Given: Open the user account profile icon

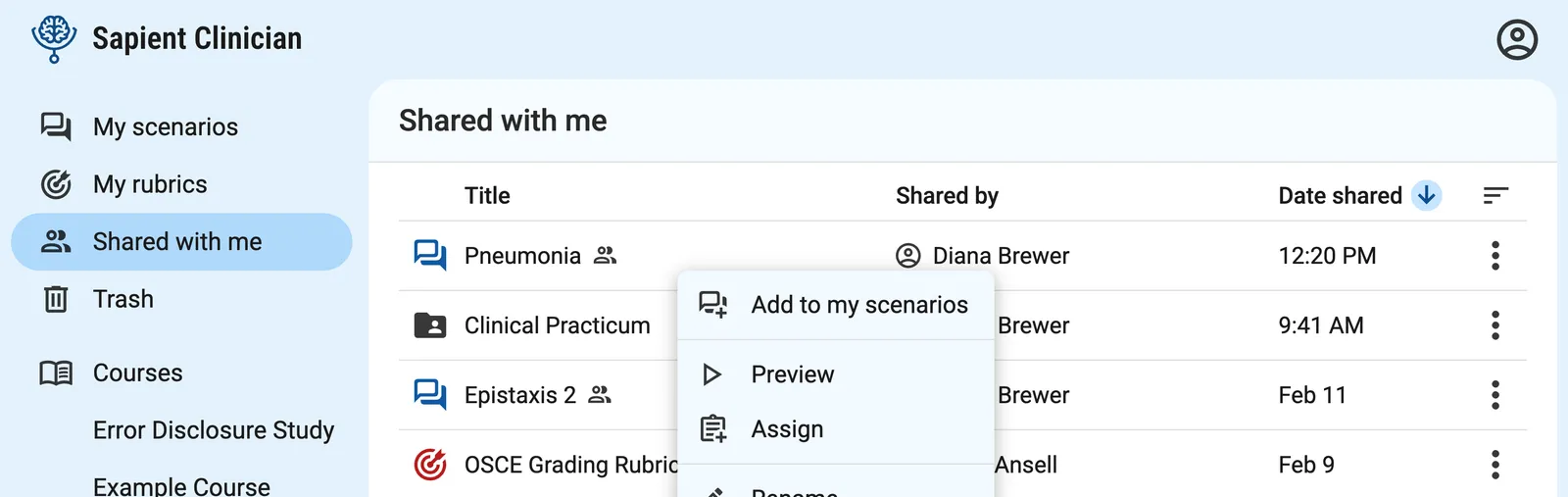Looking at the screenshot, I should point(1516,40).
